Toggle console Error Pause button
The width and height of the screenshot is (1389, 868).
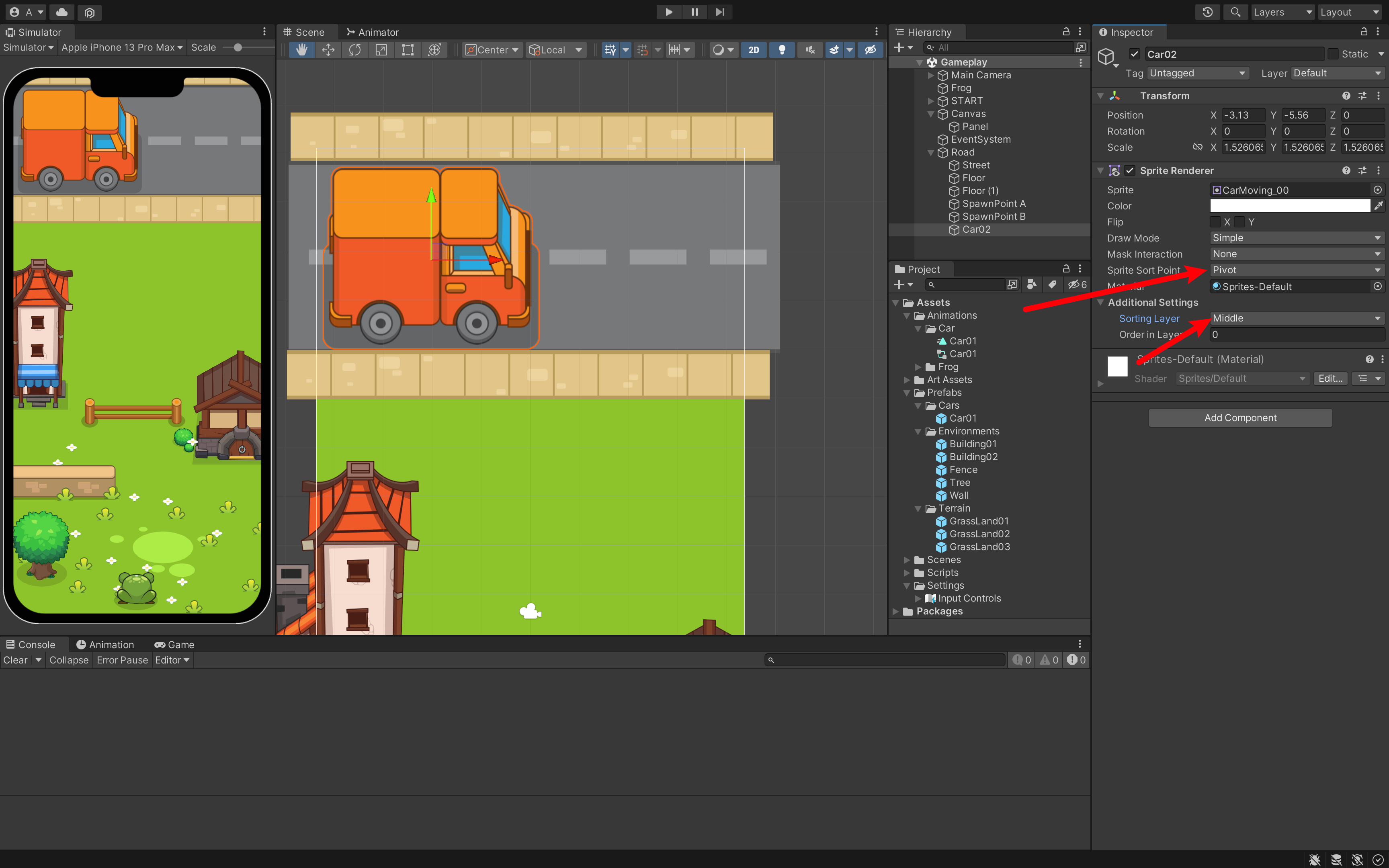(122, 660)
